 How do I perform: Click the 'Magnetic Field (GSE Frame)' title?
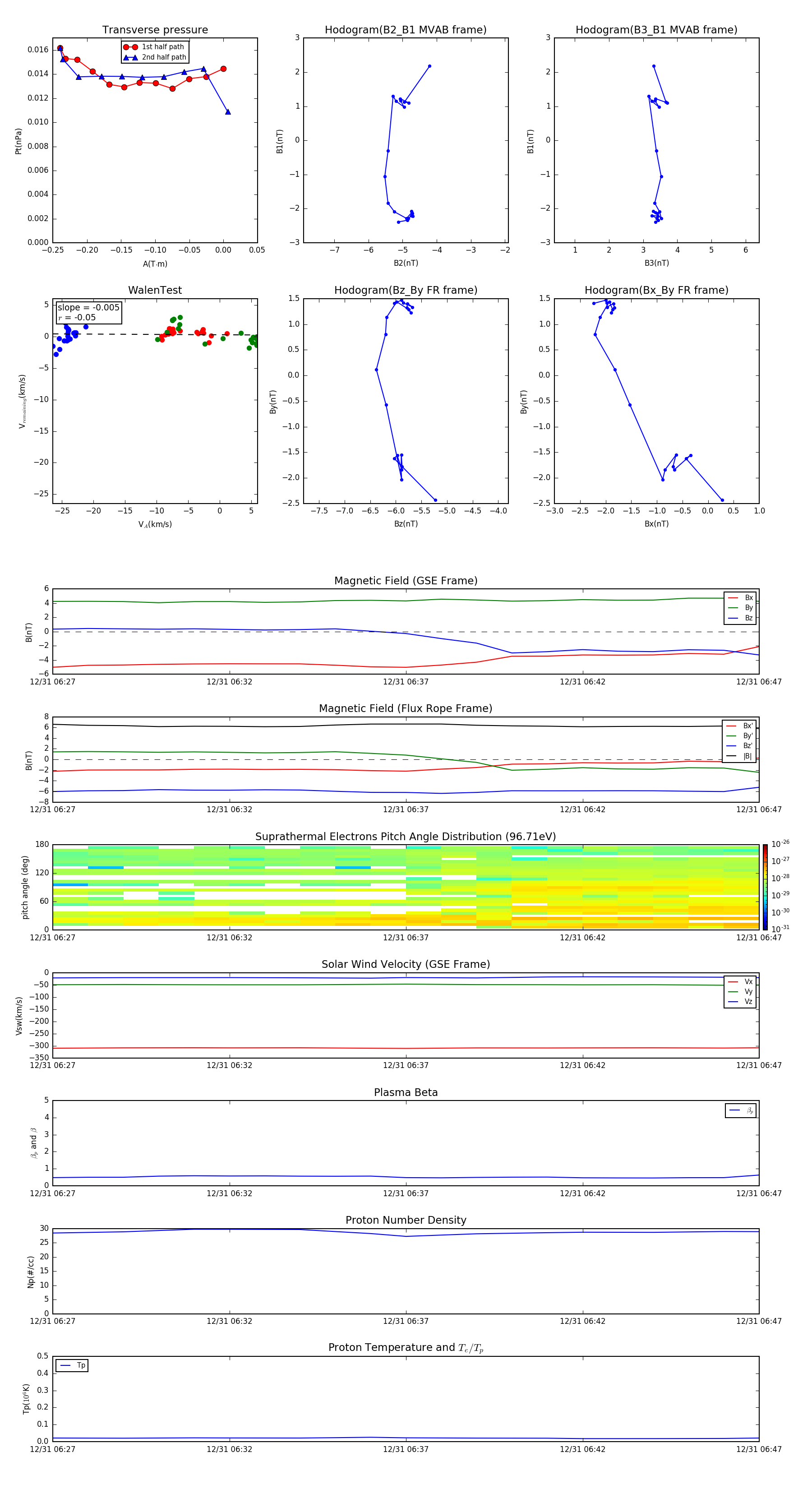point(406,580)
